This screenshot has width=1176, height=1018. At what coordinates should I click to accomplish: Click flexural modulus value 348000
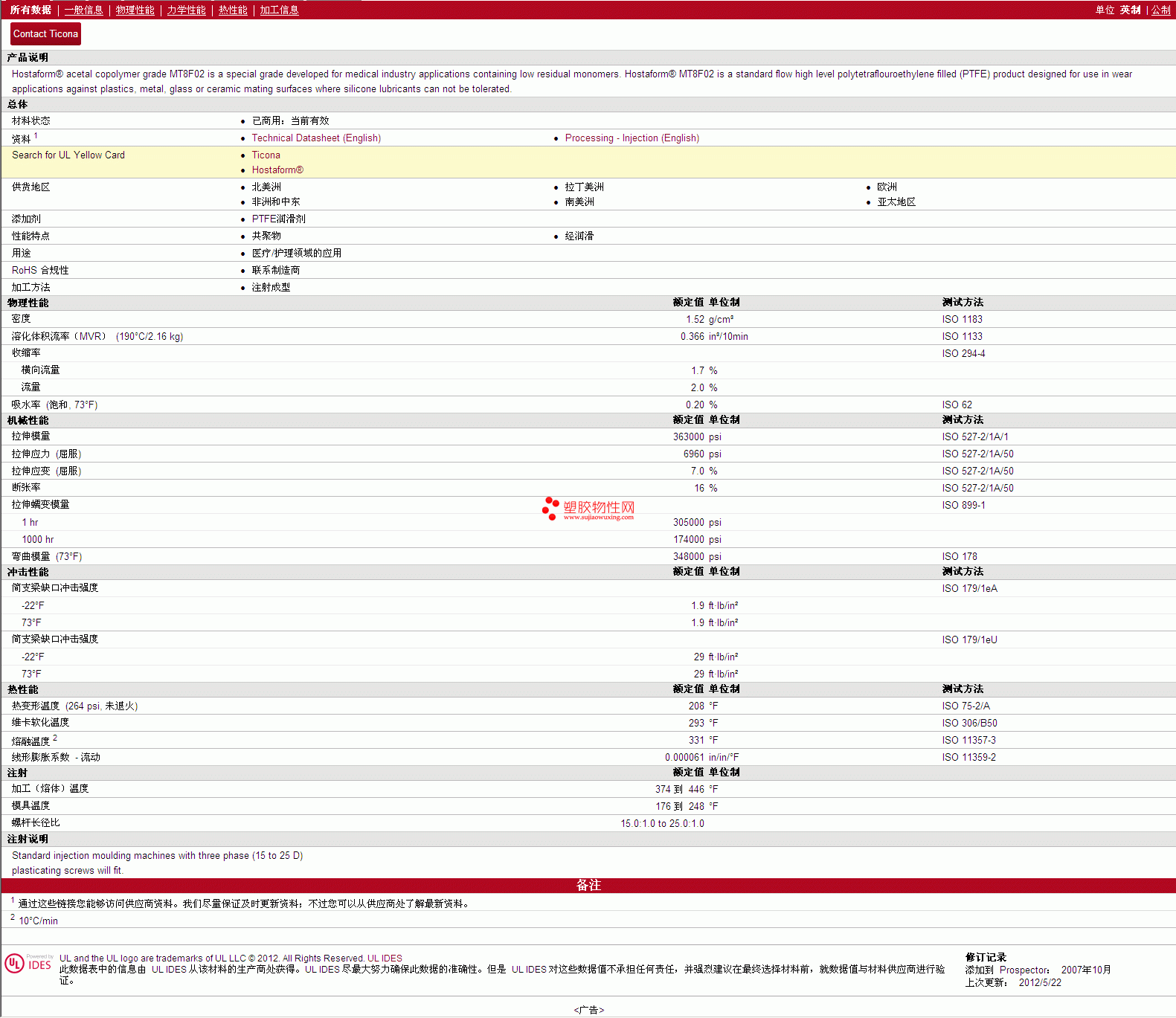pos(688,556)
